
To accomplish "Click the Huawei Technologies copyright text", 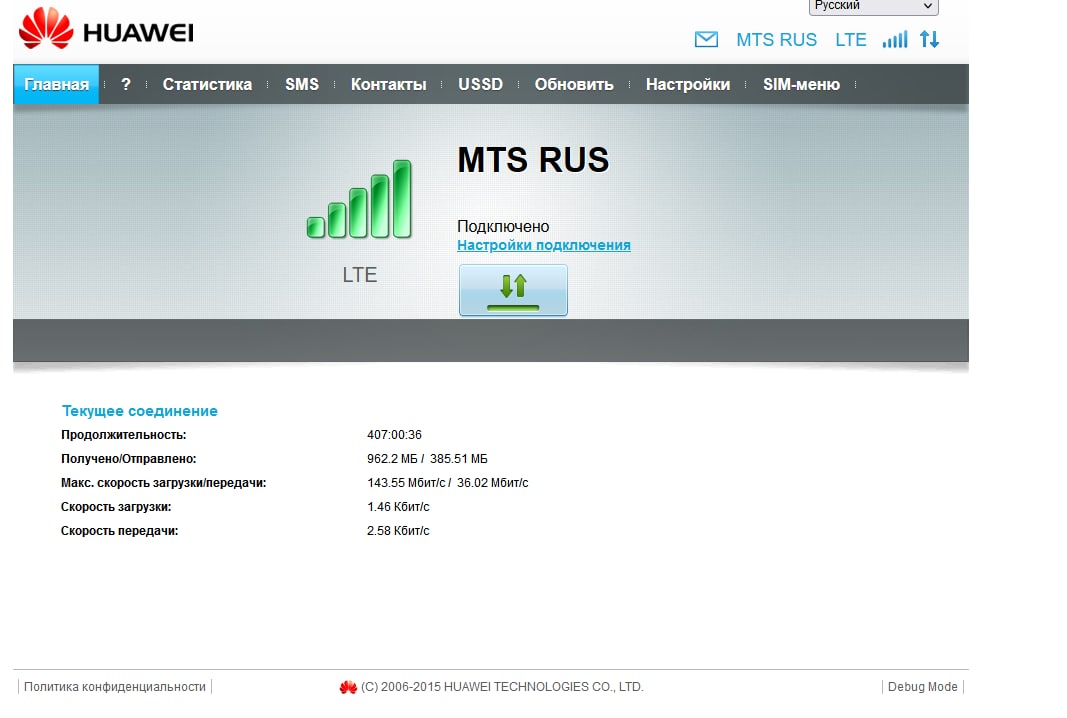I will tap(502, 687).
